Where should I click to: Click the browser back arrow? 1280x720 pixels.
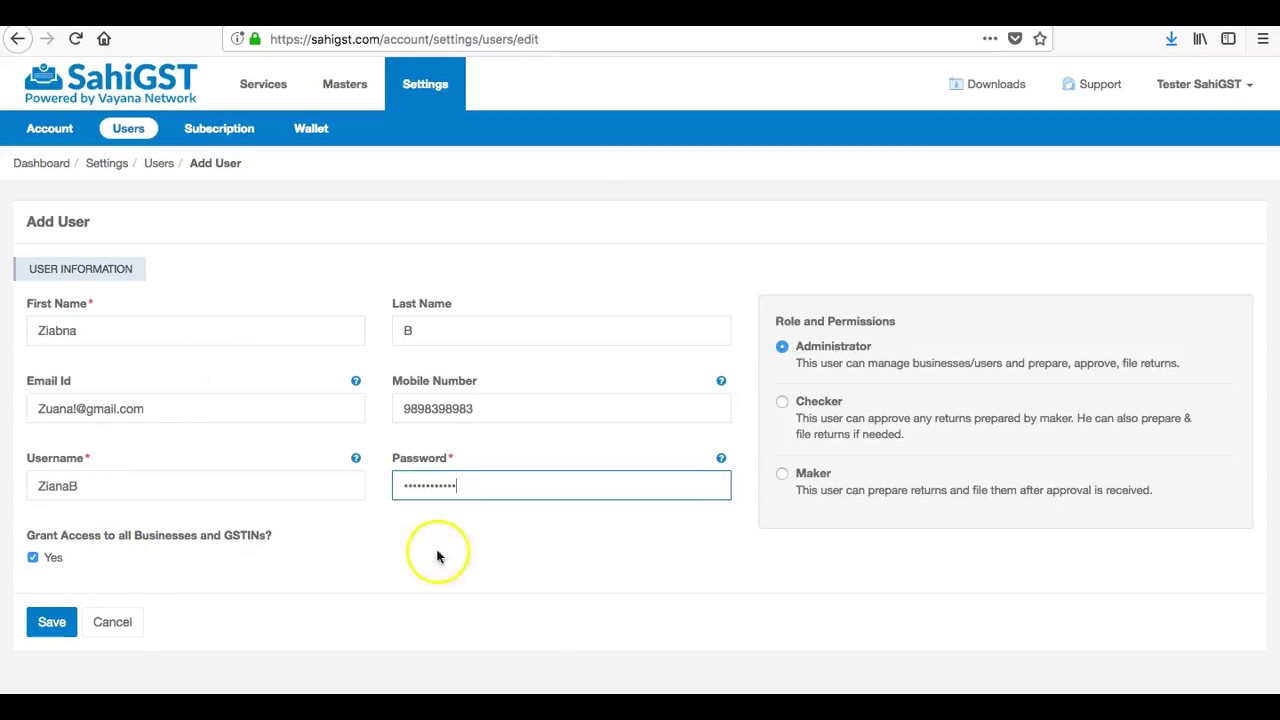point(18,39)
